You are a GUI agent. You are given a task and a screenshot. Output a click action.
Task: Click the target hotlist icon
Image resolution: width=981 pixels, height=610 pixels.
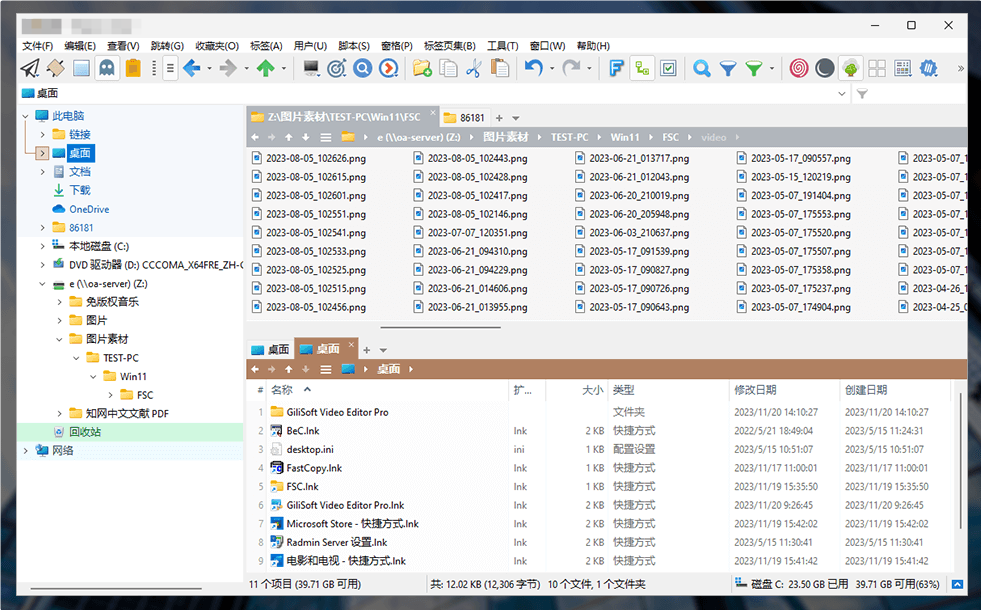tap(337, 68)
